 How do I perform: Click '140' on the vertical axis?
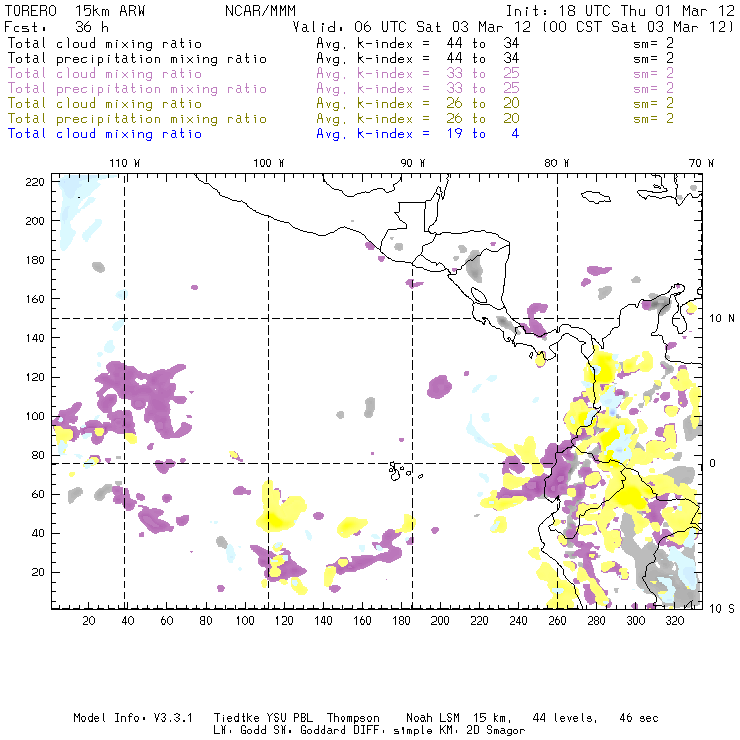pyautogui.click(x=35, y=338)
